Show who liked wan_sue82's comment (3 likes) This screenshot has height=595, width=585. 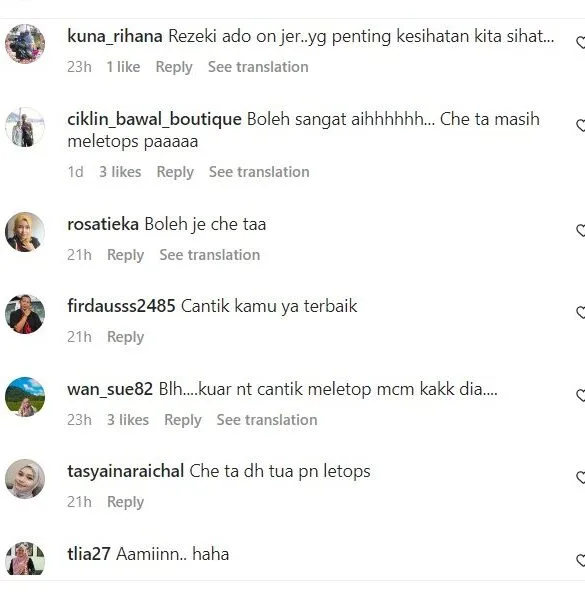tap(128, 420)
